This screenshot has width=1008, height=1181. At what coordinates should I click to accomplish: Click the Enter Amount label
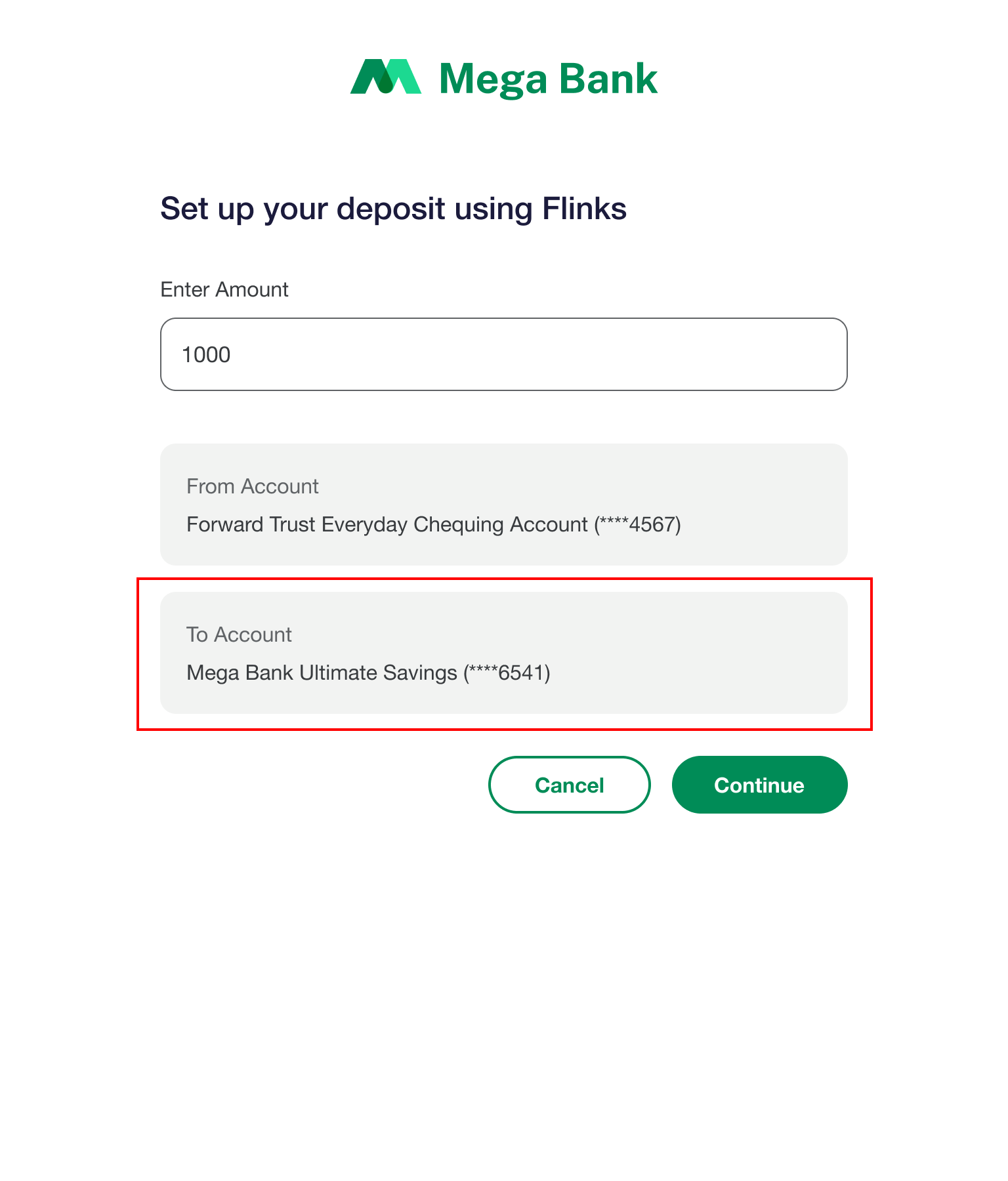(224, 289)
